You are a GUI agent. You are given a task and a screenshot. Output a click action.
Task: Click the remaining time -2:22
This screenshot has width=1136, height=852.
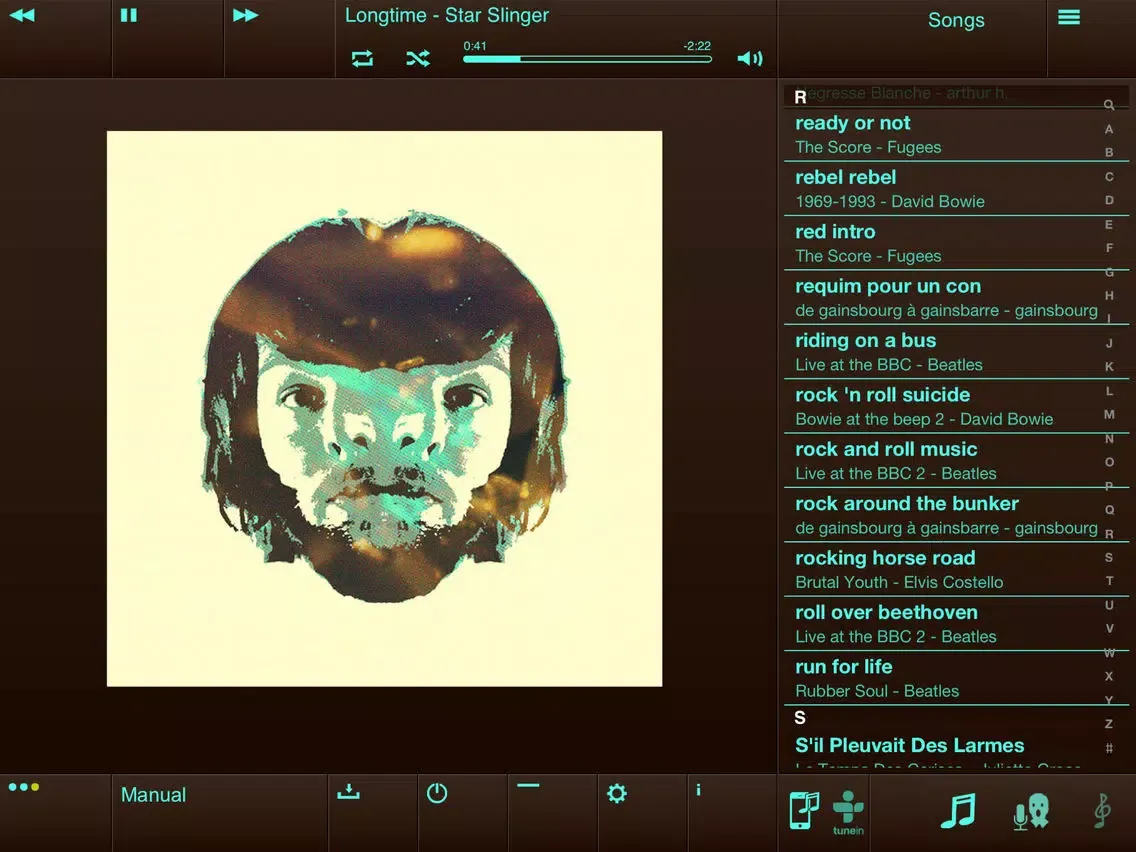(x=697, y=46)
